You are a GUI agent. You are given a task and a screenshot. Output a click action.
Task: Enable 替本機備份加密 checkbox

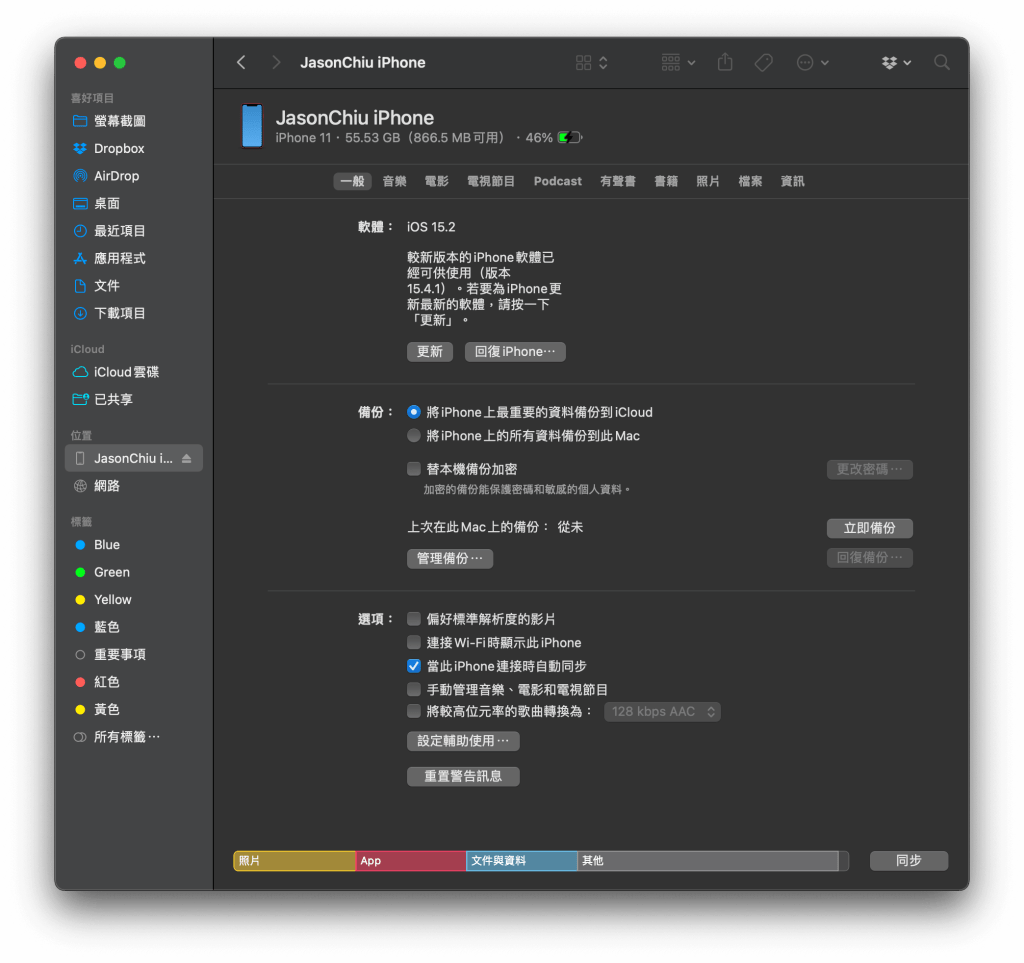(x=414, y=469)
